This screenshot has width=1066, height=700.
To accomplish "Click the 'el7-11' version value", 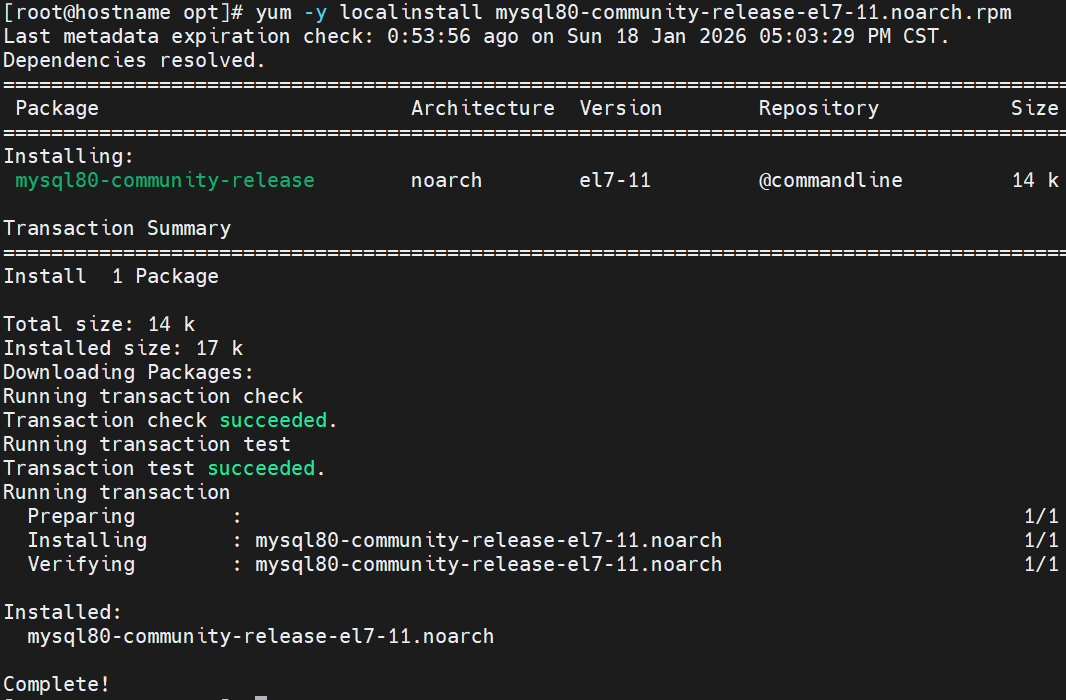I will coord(615,180).
